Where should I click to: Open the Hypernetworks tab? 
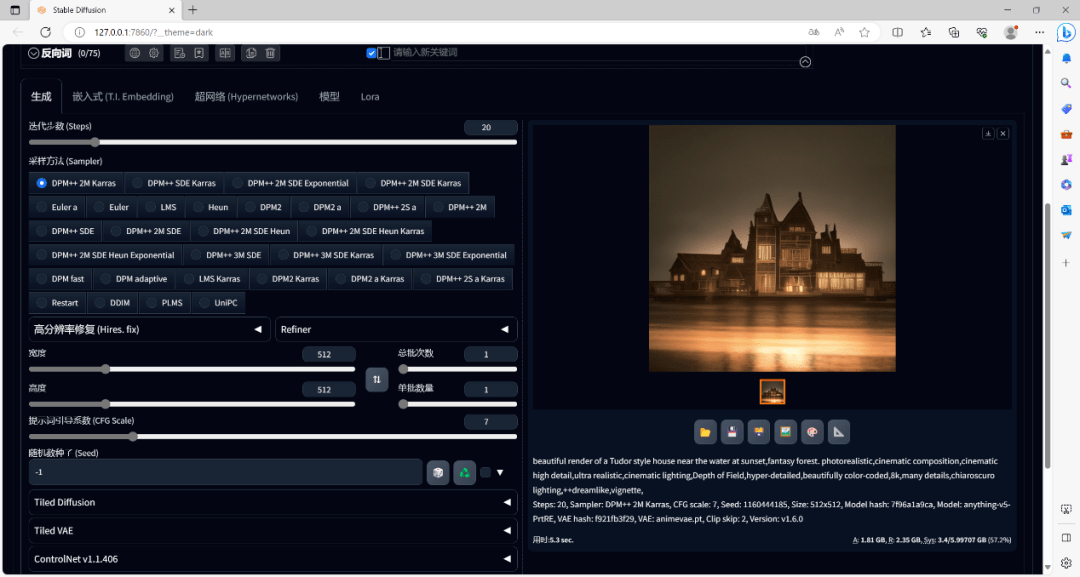(x=246, y=97)
